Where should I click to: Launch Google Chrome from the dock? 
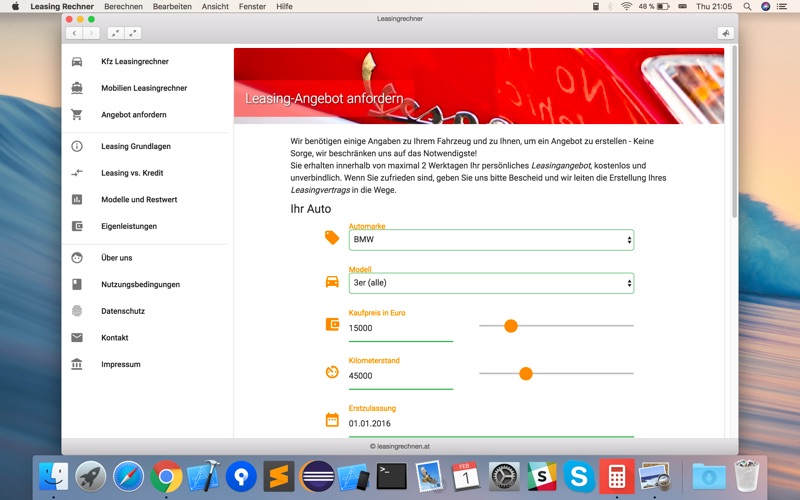[x=166, y=477]
